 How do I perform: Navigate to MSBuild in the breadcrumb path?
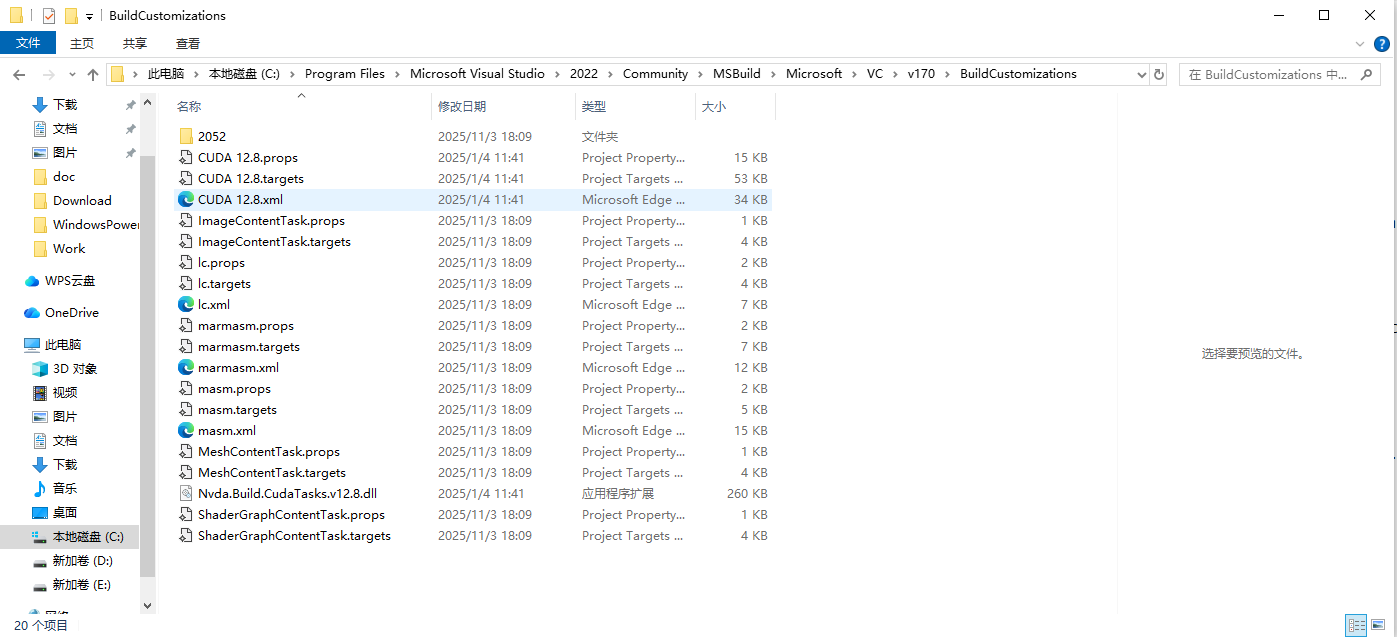pyautogui.click(x=736, y=74)
